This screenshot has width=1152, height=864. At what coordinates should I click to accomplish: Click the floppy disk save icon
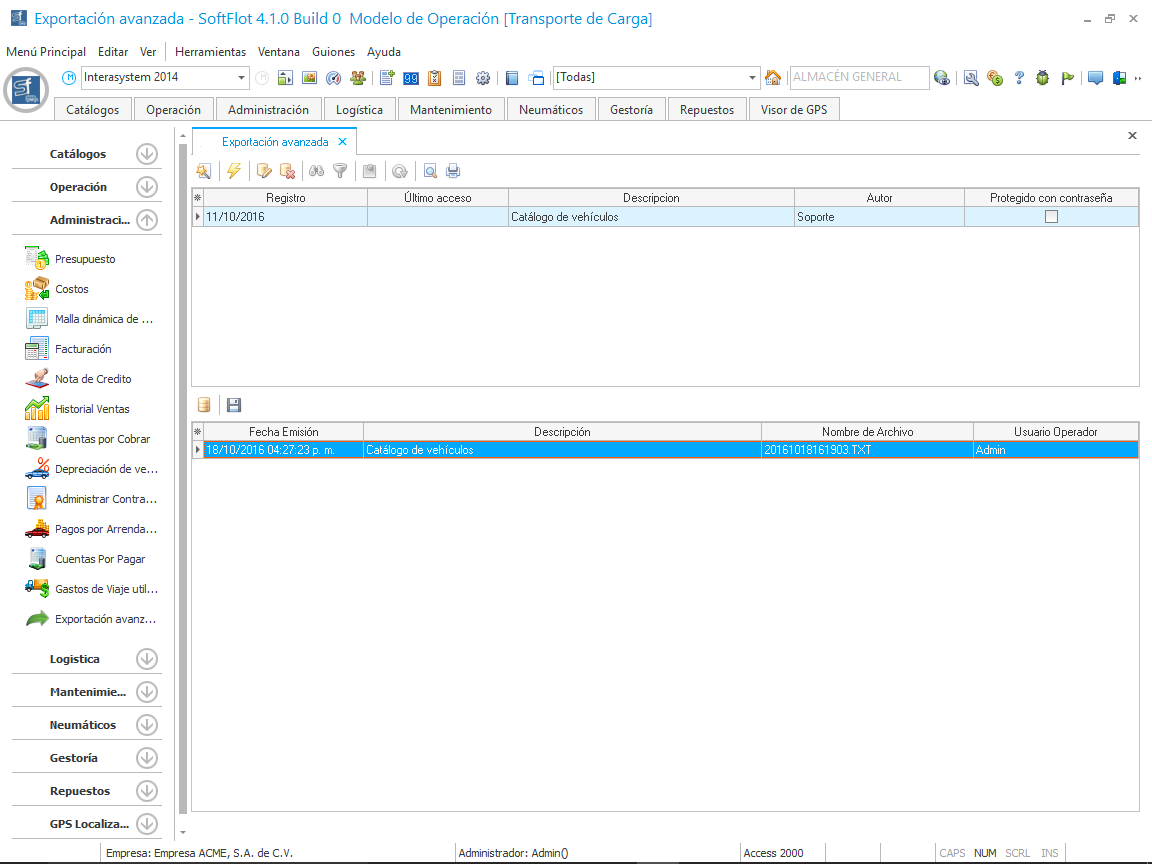pos(234,405)
